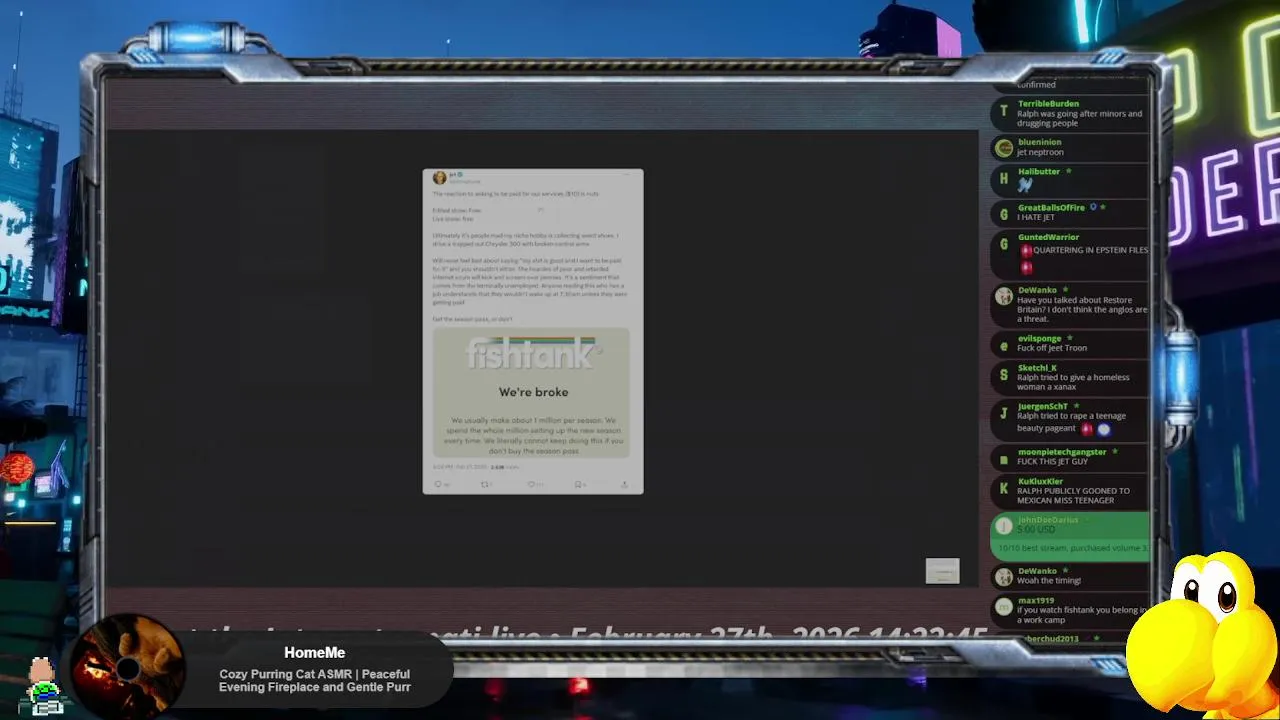Click the tweet author's profile avatar
The height and width of the screenshot is (720, 1280).
point(439,177)
